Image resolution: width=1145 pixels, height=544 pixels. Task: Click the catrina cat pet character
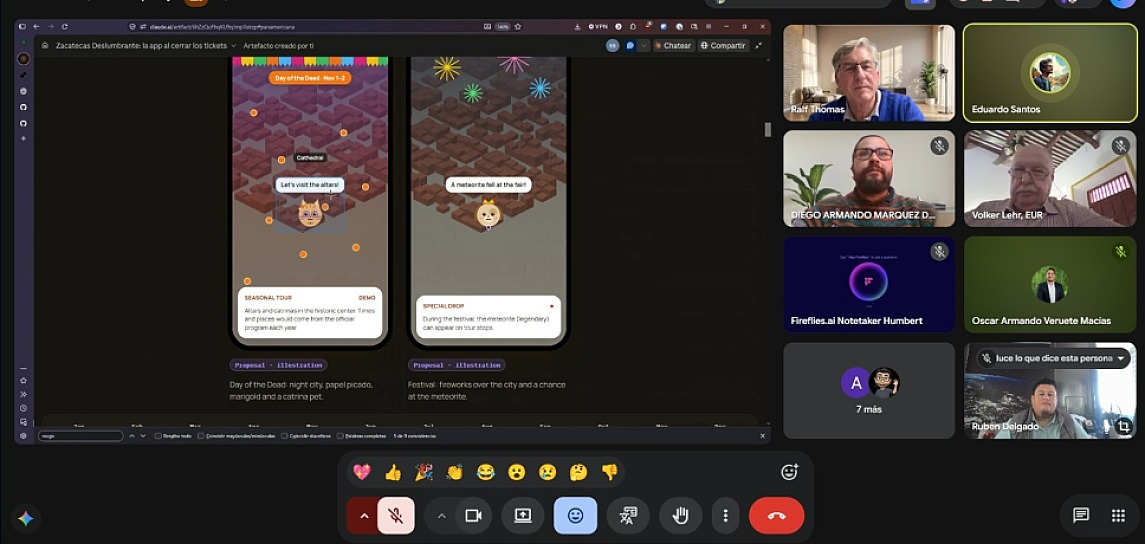click(x=310, y=214)
